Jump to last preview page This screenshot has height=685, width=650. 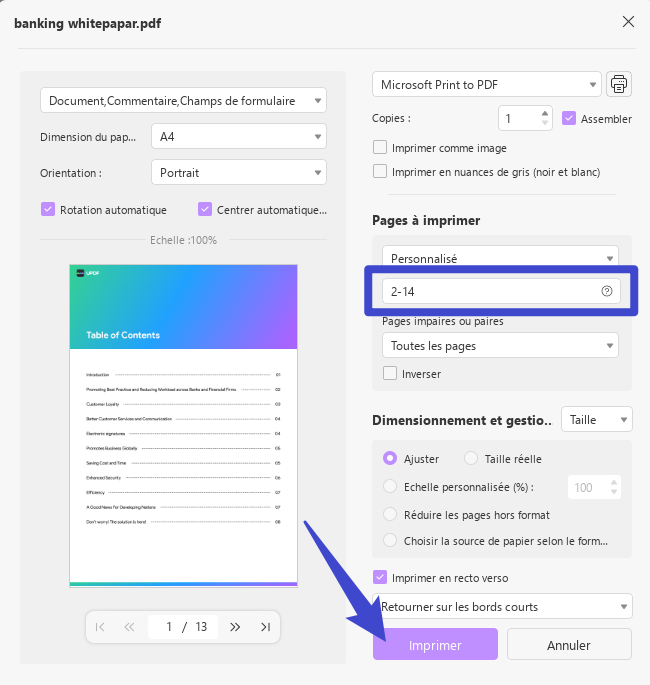[265, 627]
